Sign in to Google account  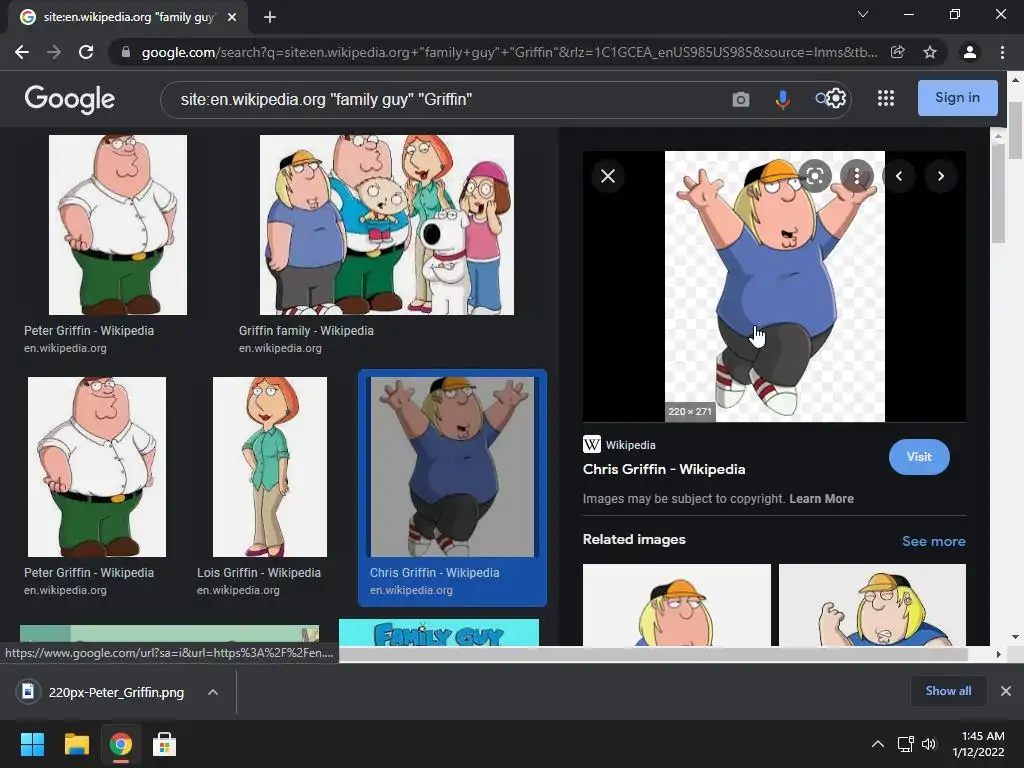point(957,98)
